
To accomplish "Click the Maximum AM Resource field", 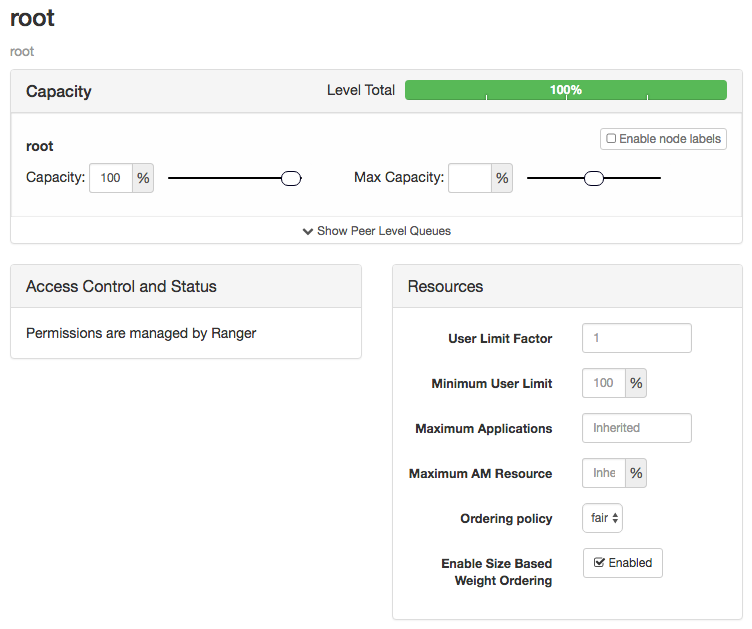I will pos(604,473).
